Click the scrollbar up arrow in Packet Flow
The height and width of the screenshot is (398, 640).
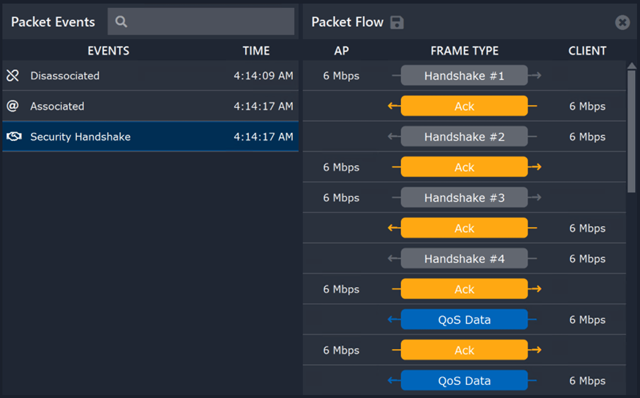click(x=631, y=66)
